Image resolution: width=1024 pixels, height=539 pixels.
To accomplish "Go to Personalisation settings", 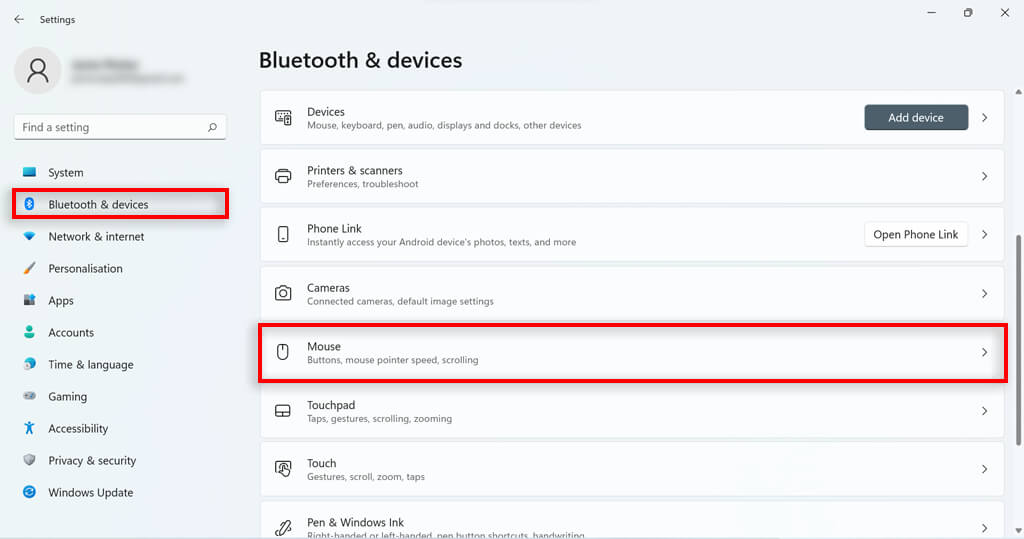I will (85, 269).
